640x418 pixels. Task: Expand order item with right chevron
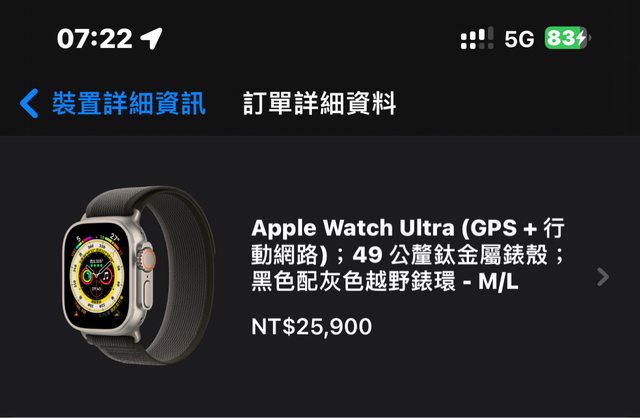602,277
